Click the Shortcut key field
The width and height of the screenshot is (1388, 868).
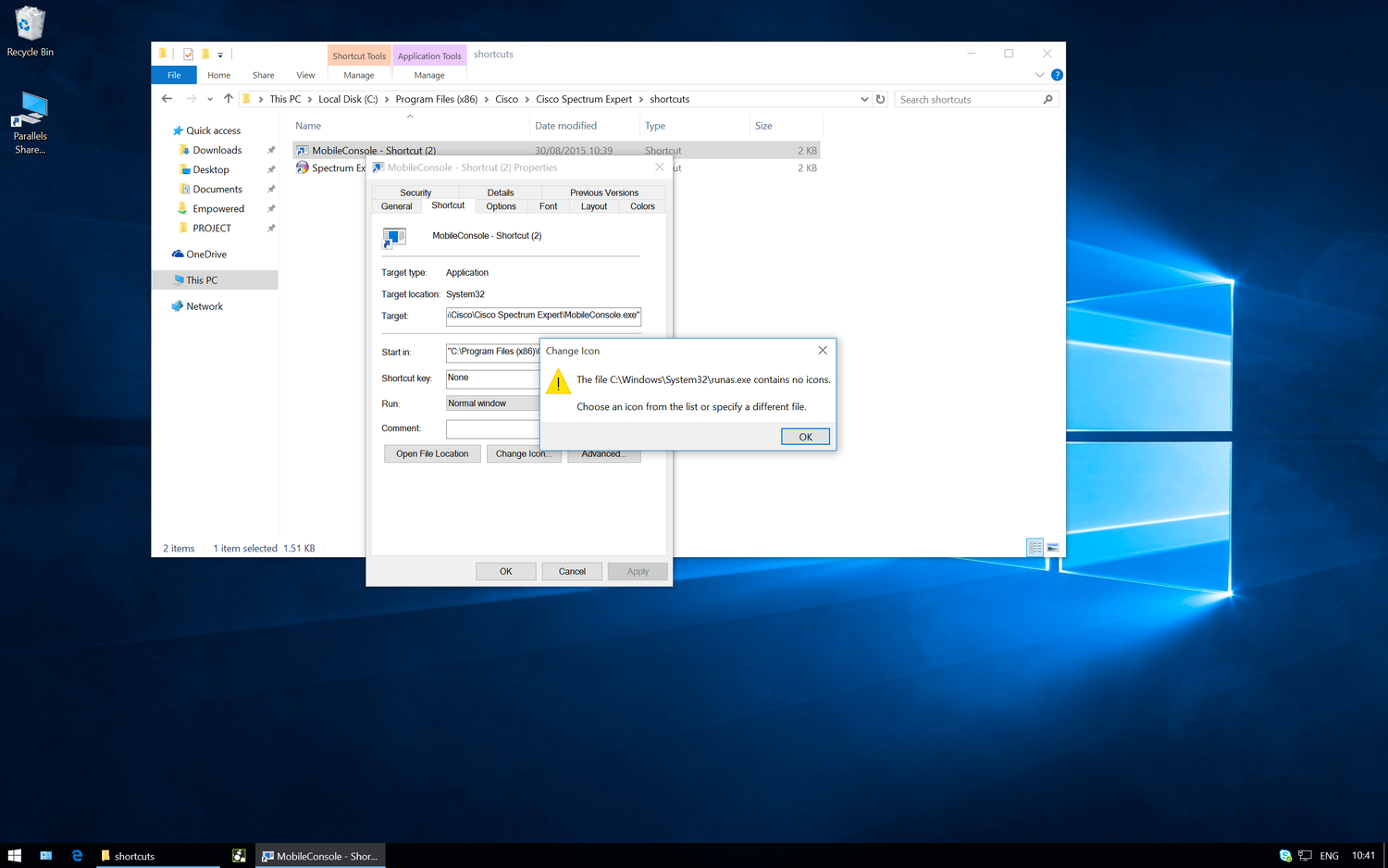(493, 378)
